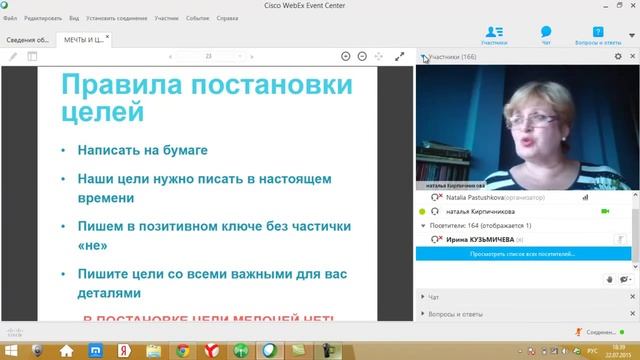
Task: Click the webcam video of наталья Кирпичникова
Action: pyautogui.click(x=527, y=127)
